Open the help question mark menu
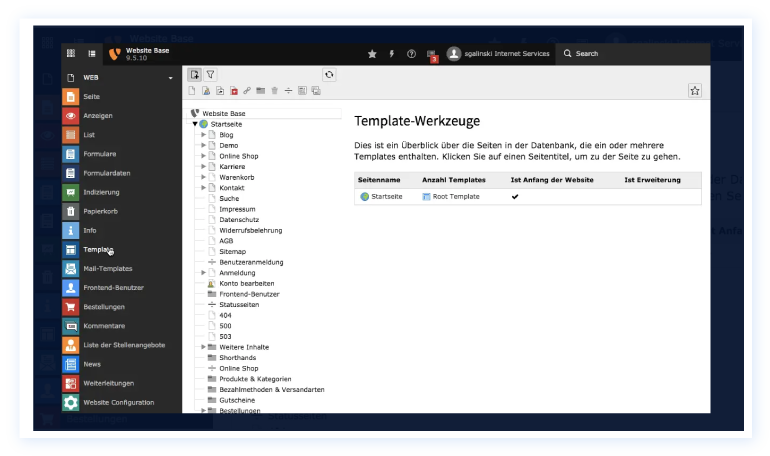 [x=412, y=54]
